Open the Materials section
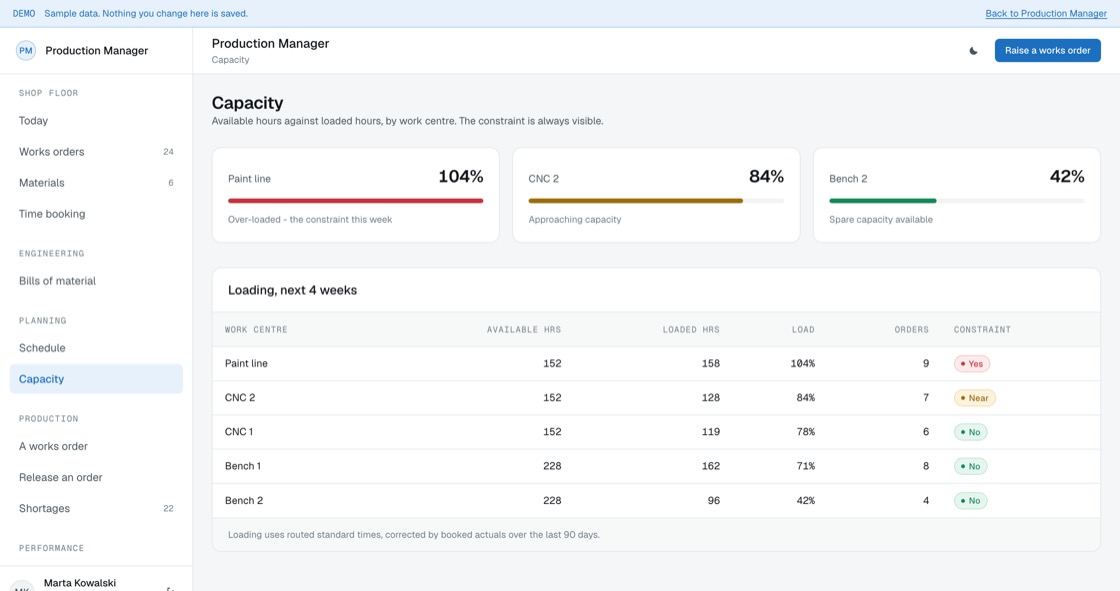Screen dimensions: 1120x591 [96, 183]
